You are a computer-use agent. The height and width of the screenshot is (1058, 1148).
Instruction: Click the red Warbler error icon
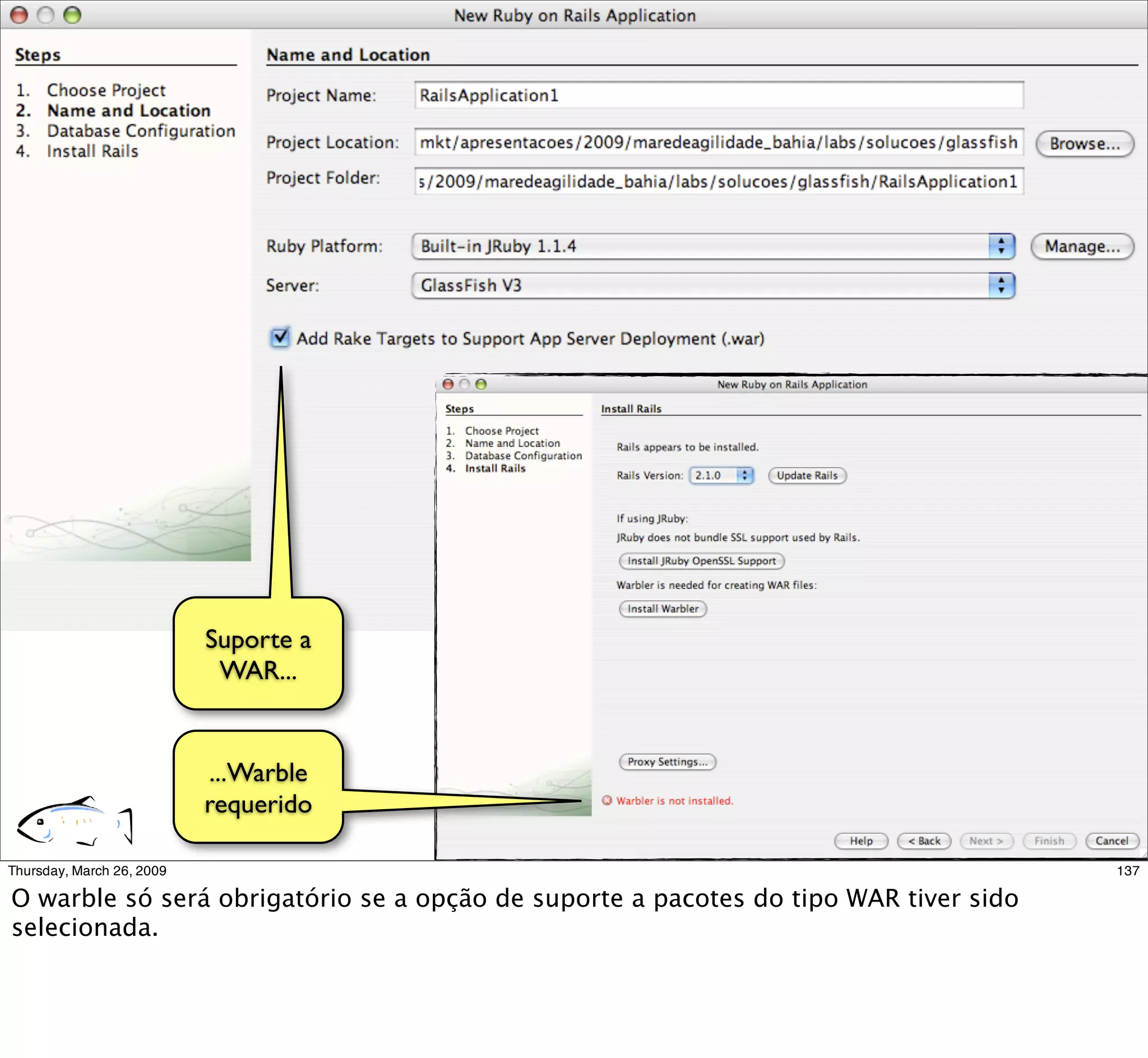pyautogui.click(x=607, y=800)
